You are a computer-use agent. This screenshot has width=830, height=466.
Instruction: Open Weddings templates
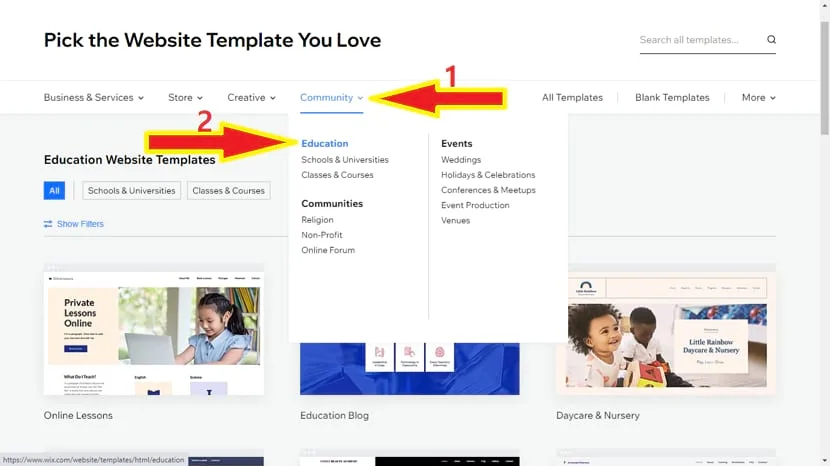point(461,159)
